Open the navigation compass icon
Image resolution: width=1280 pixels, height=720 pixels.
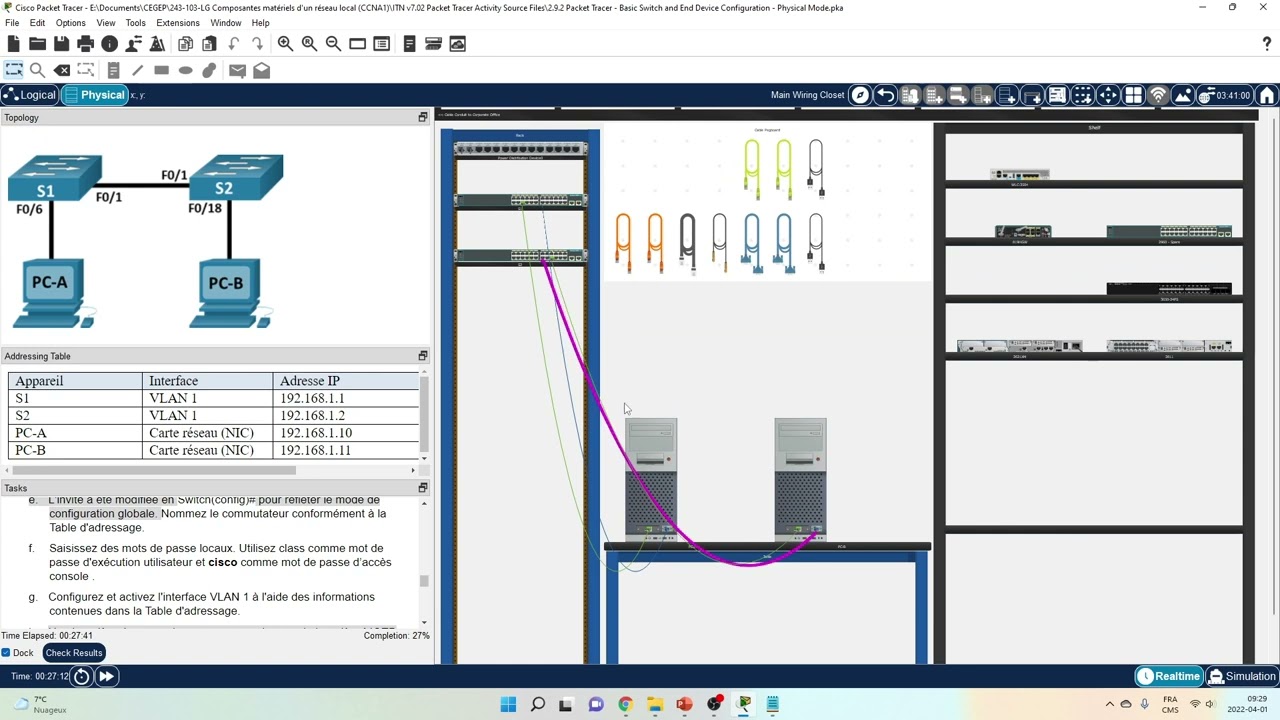[x=860, y=95]
